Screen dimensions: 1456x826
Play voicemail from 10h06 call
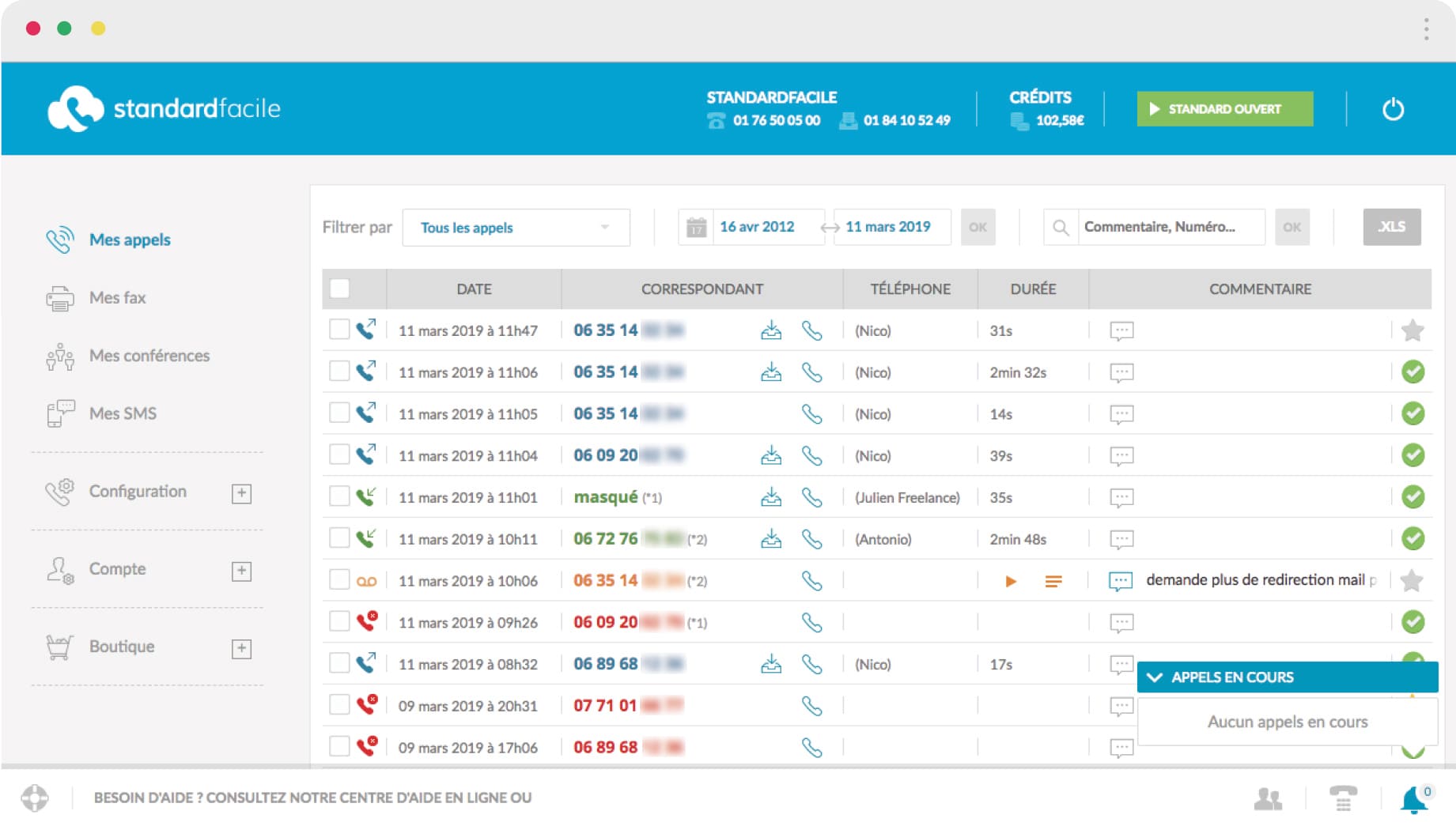[1010, 582]
